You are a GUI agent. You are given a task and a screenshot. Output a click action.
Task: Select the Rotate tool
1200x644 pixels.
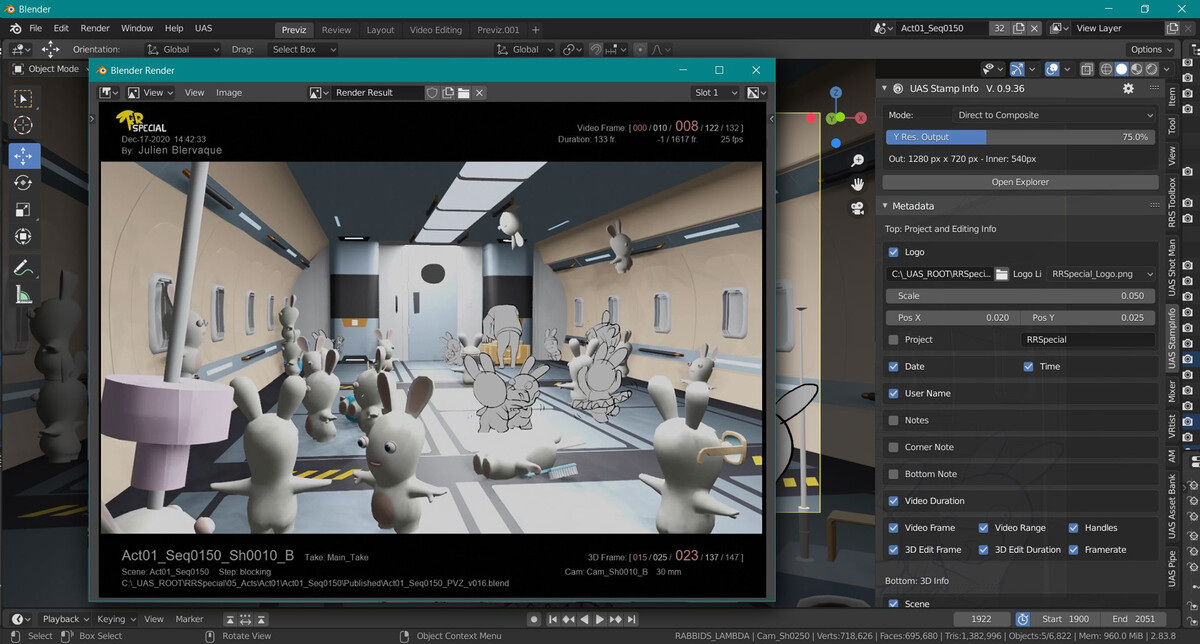click(24, 183)
